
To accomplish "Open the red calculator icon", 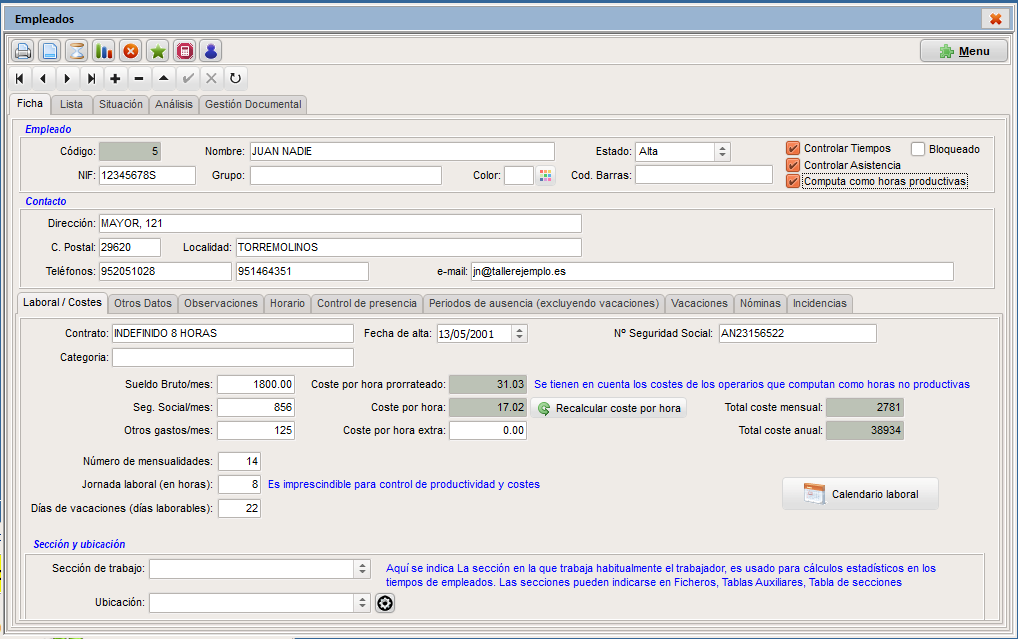I will pos(184,51).
